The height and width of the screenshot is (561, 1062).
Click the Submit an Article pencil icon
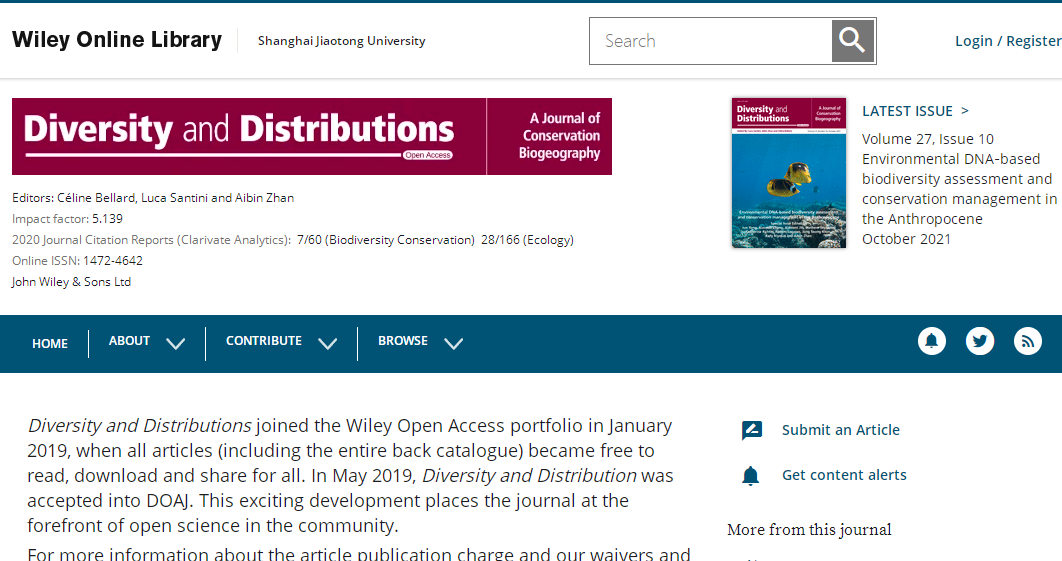(x=752, y=430)
